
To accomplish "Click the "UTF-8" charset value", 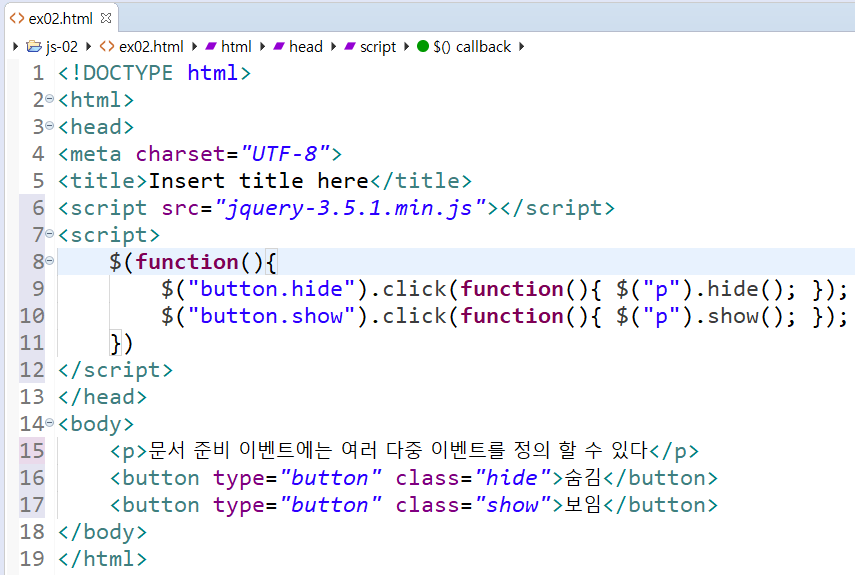I will pyautogui.click(x=285, y=154).
